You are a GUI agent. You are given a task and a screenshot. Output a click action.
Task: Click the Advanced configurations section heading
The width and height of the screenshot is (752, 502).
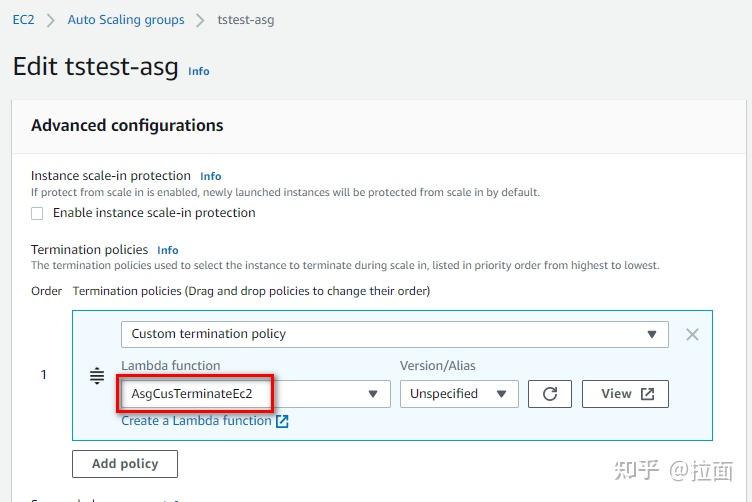coord(127,126)
